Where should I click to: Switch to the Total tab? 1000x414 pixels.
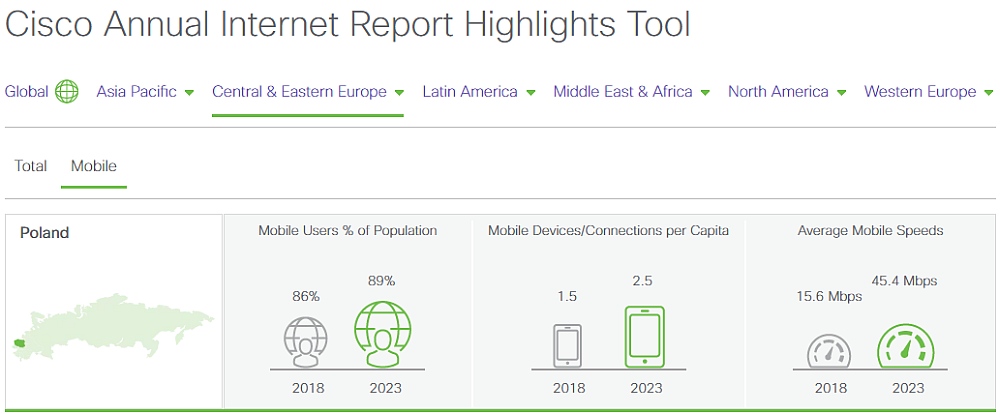coord(31,166)
